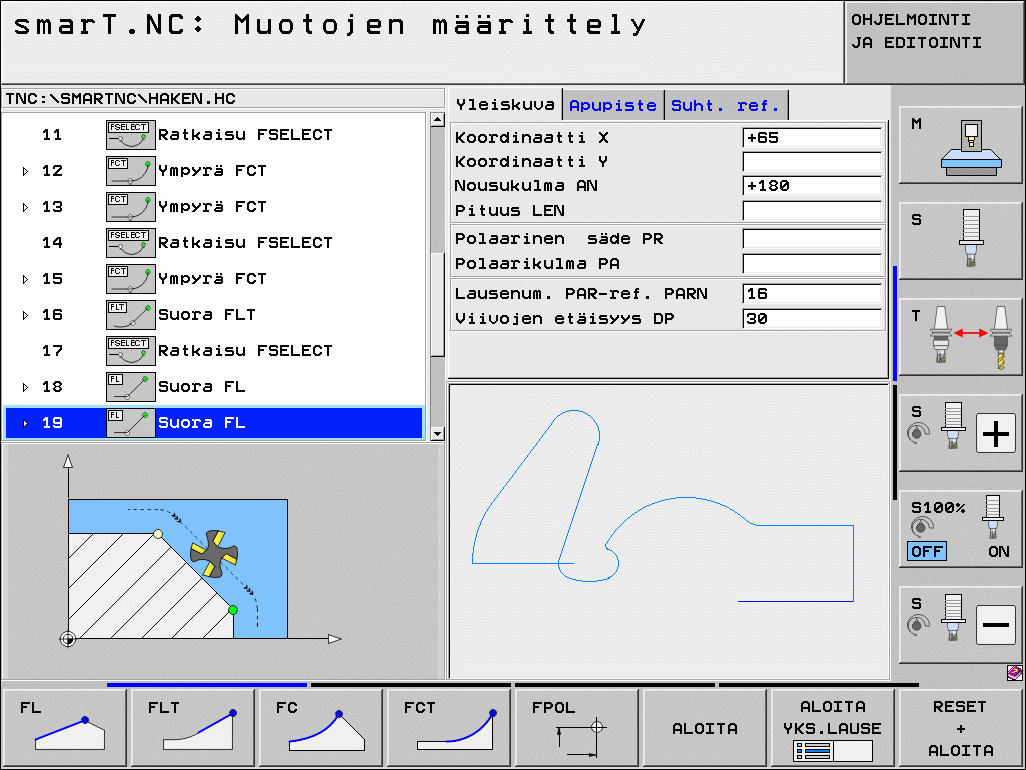Click the tree list scroll up arrow

tap(437, 120)
